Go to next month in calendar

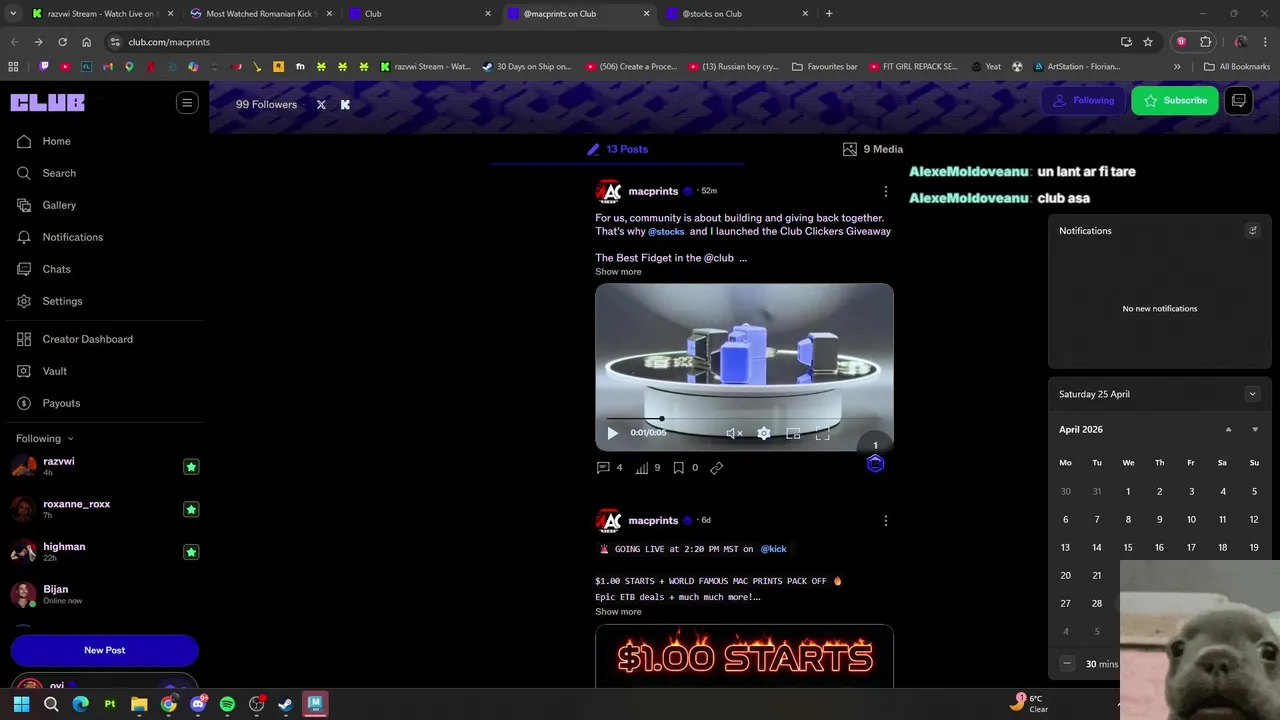[1255, 430]
